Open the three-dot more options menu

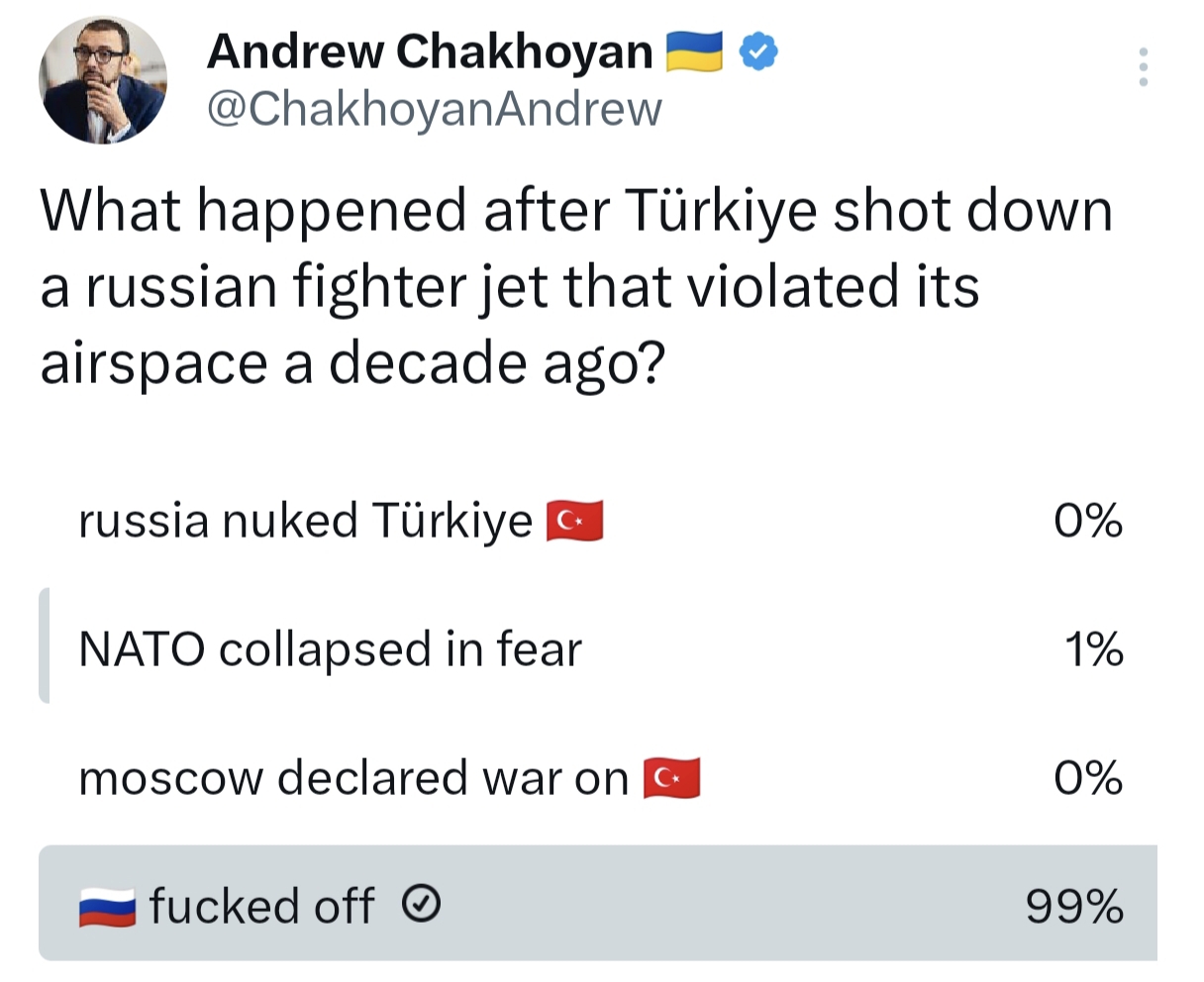1143,67
